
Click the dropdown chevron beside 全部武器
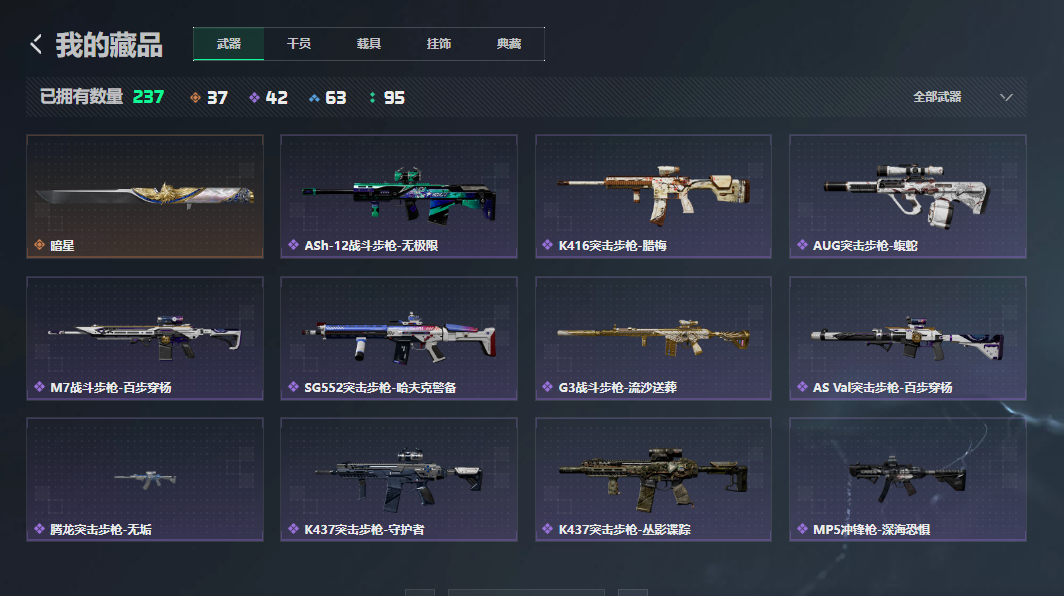pos(1006,97)
